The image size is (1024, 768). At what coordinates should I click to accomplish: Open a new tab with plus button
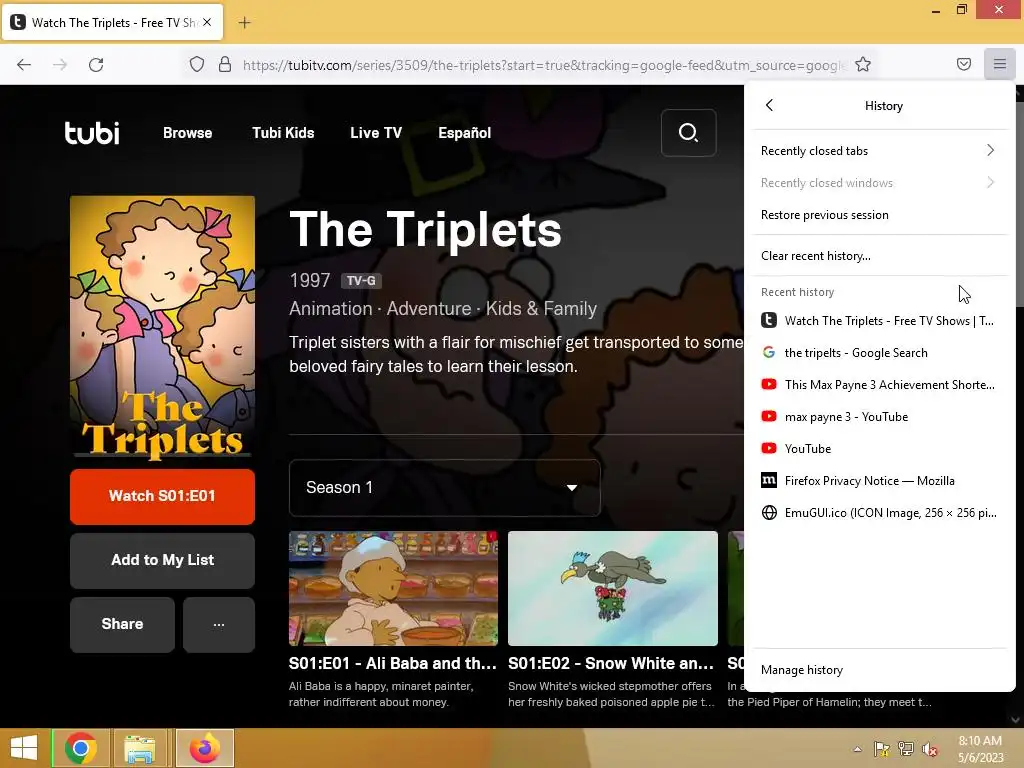pos(244,23)
